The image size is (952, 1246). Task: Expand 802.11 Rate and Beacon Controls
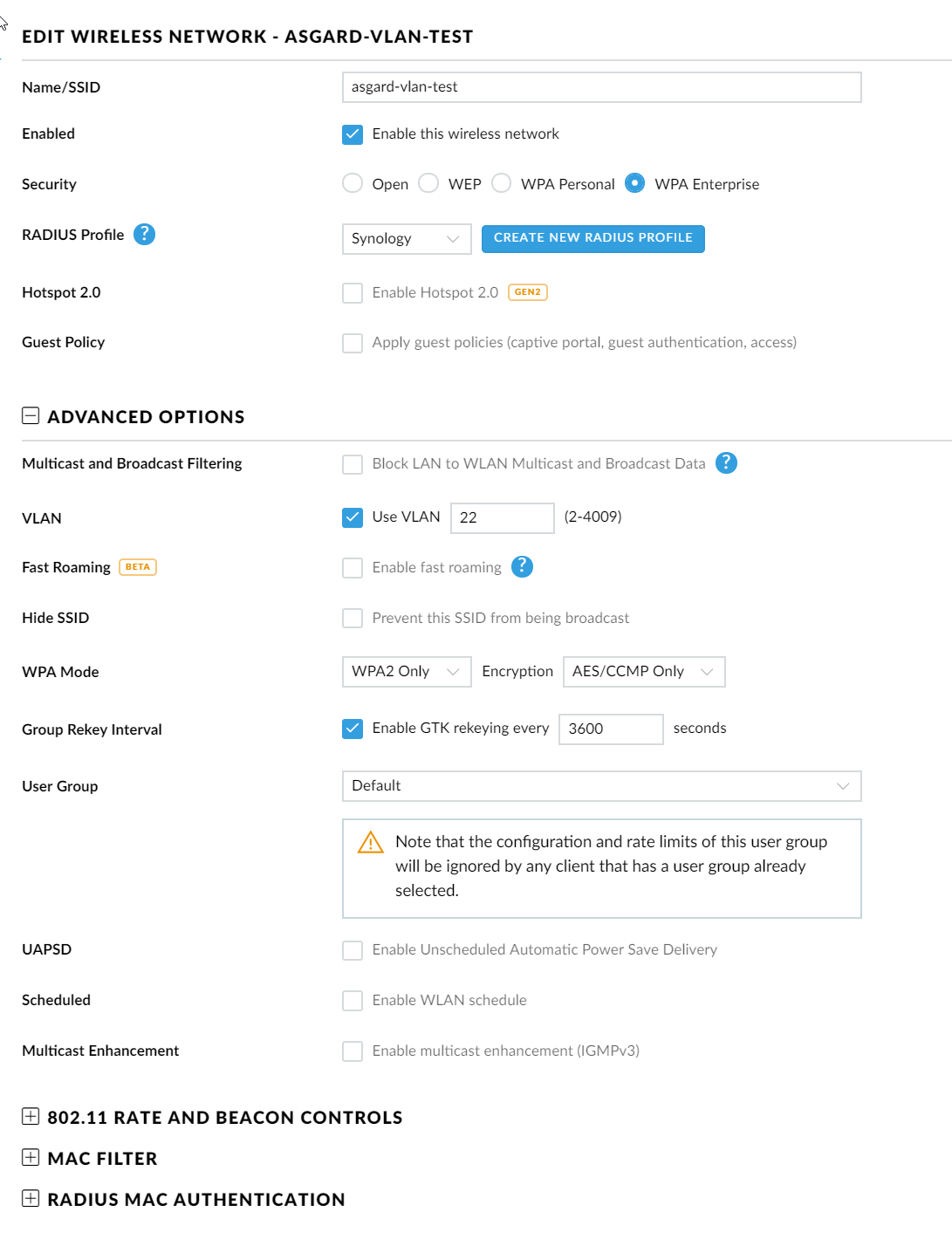[31, 1117]
